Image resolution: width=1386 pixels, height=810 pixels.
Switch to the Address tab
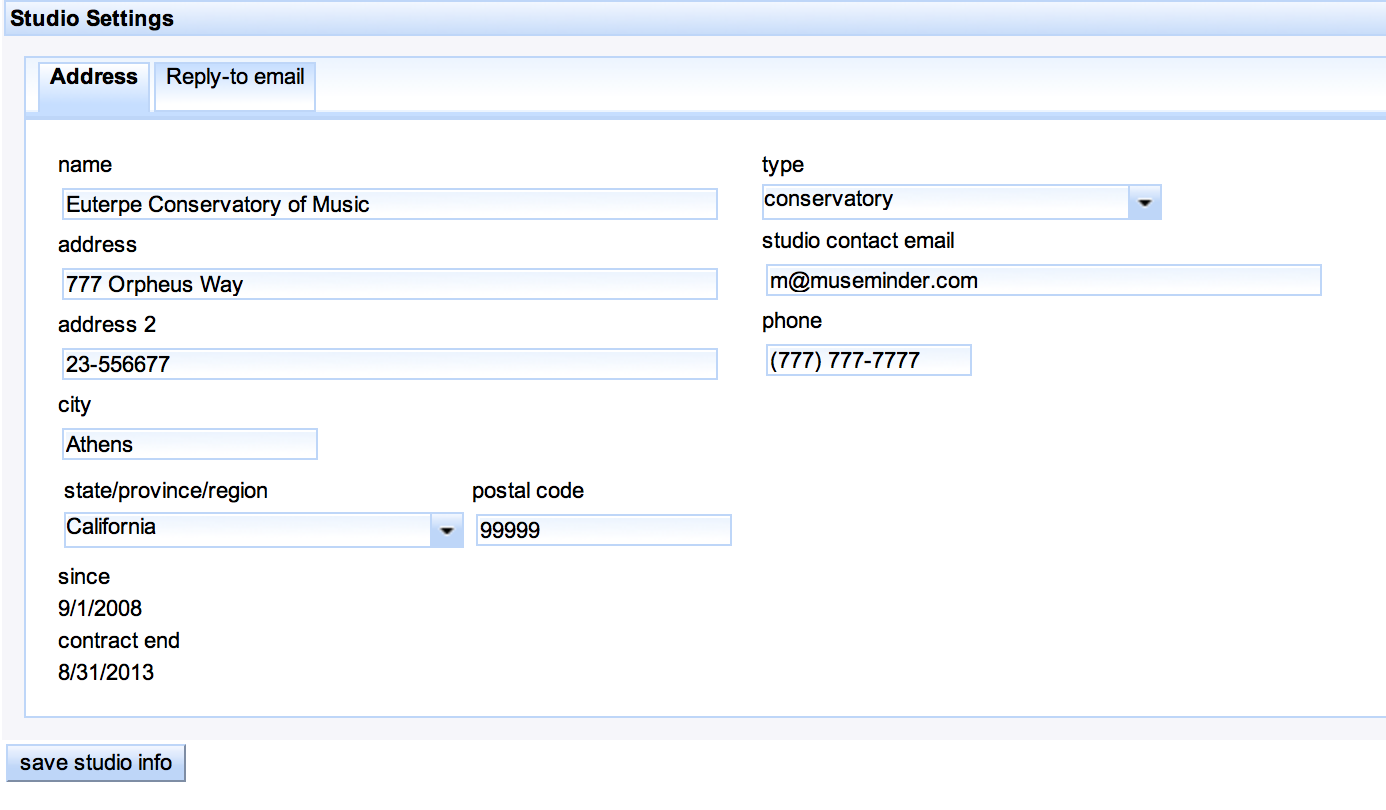pos(94,77)
